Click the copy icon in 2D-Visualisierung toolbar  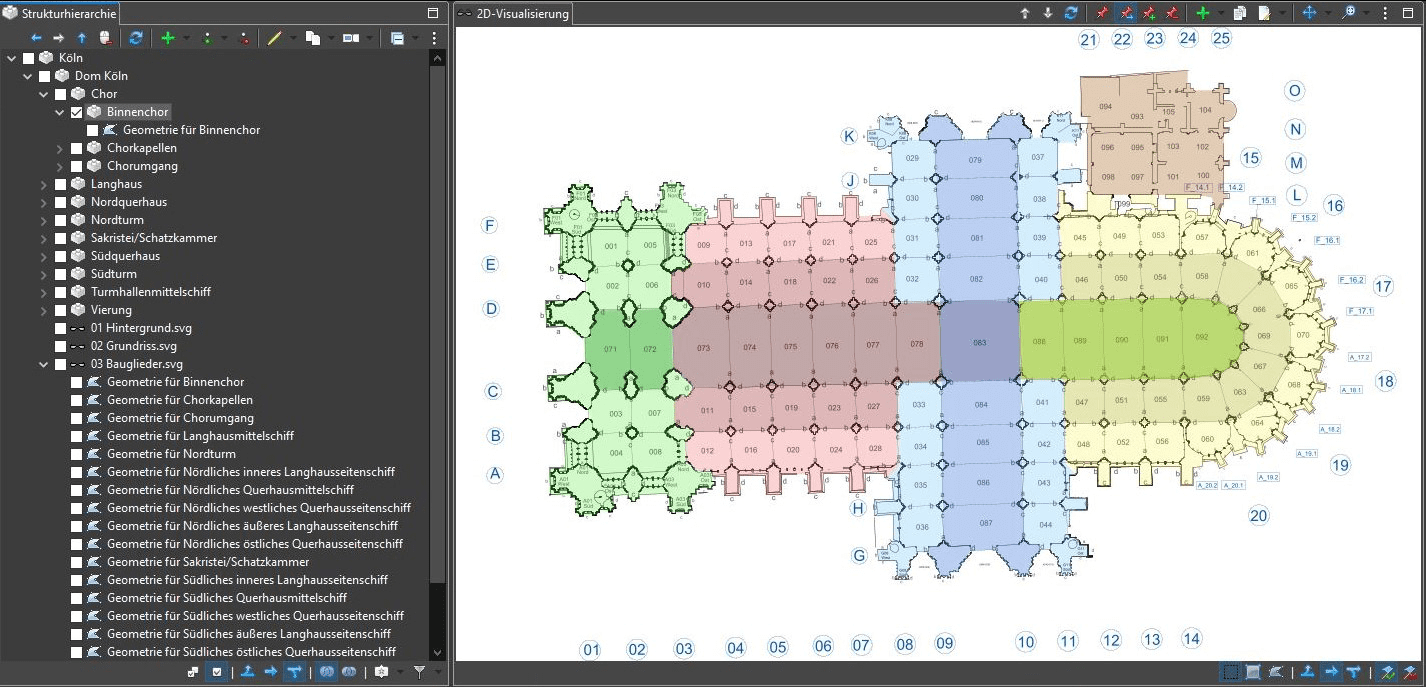tap(1240, 14)
